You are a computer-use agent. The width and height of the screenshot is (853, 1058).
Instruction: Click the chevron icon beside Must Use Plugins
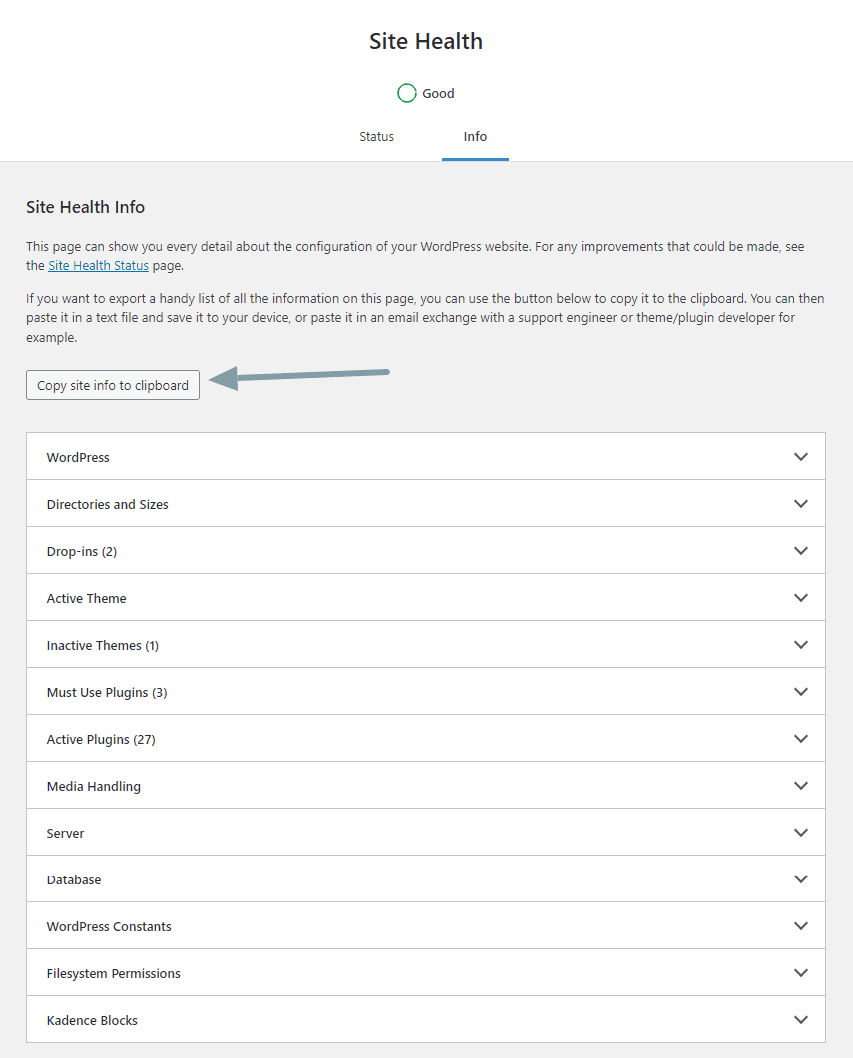[800, 692]
